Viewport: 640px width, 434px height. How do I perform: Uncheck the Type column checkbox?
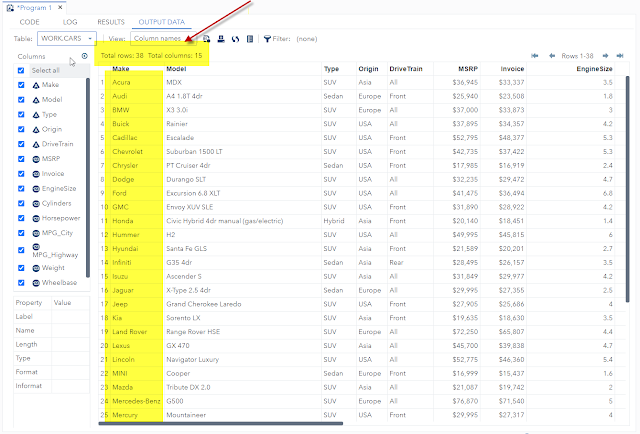tap(21, 114)
